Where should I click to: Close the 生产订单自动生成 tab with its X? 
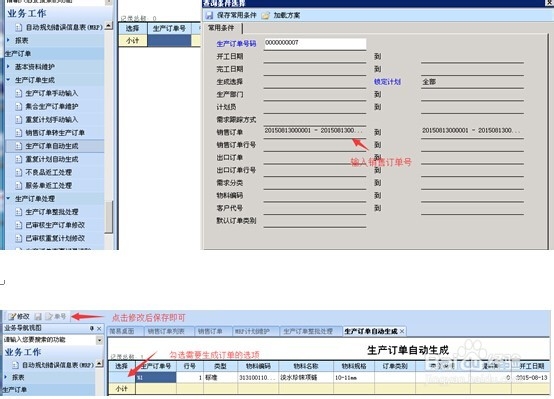(x=402, y=331)
